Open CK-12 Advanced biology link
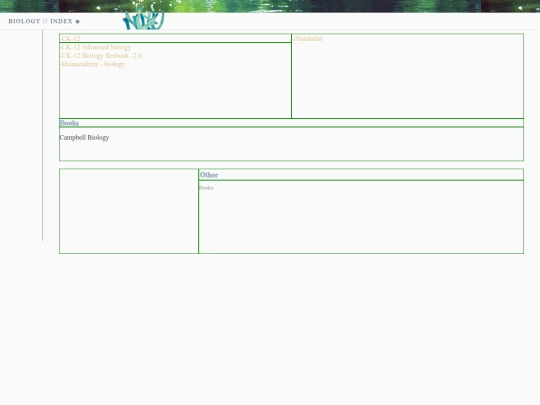 click(x=96, y=47)
